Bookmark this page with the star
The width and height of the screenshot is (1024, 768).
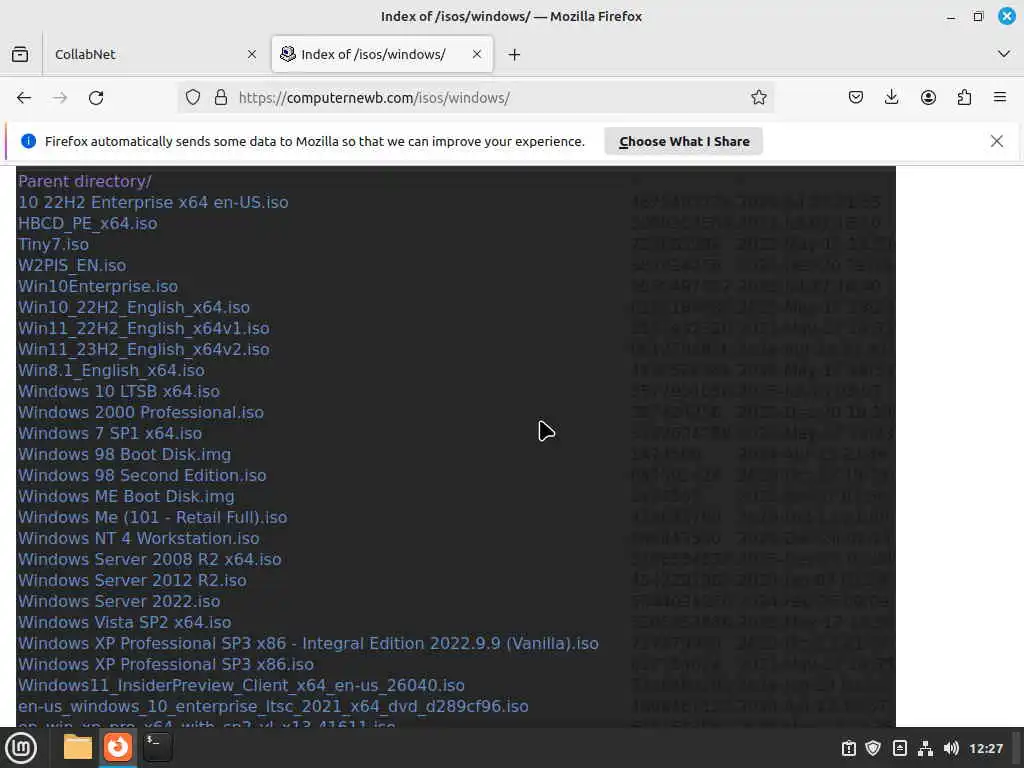[x=758, y=97]
